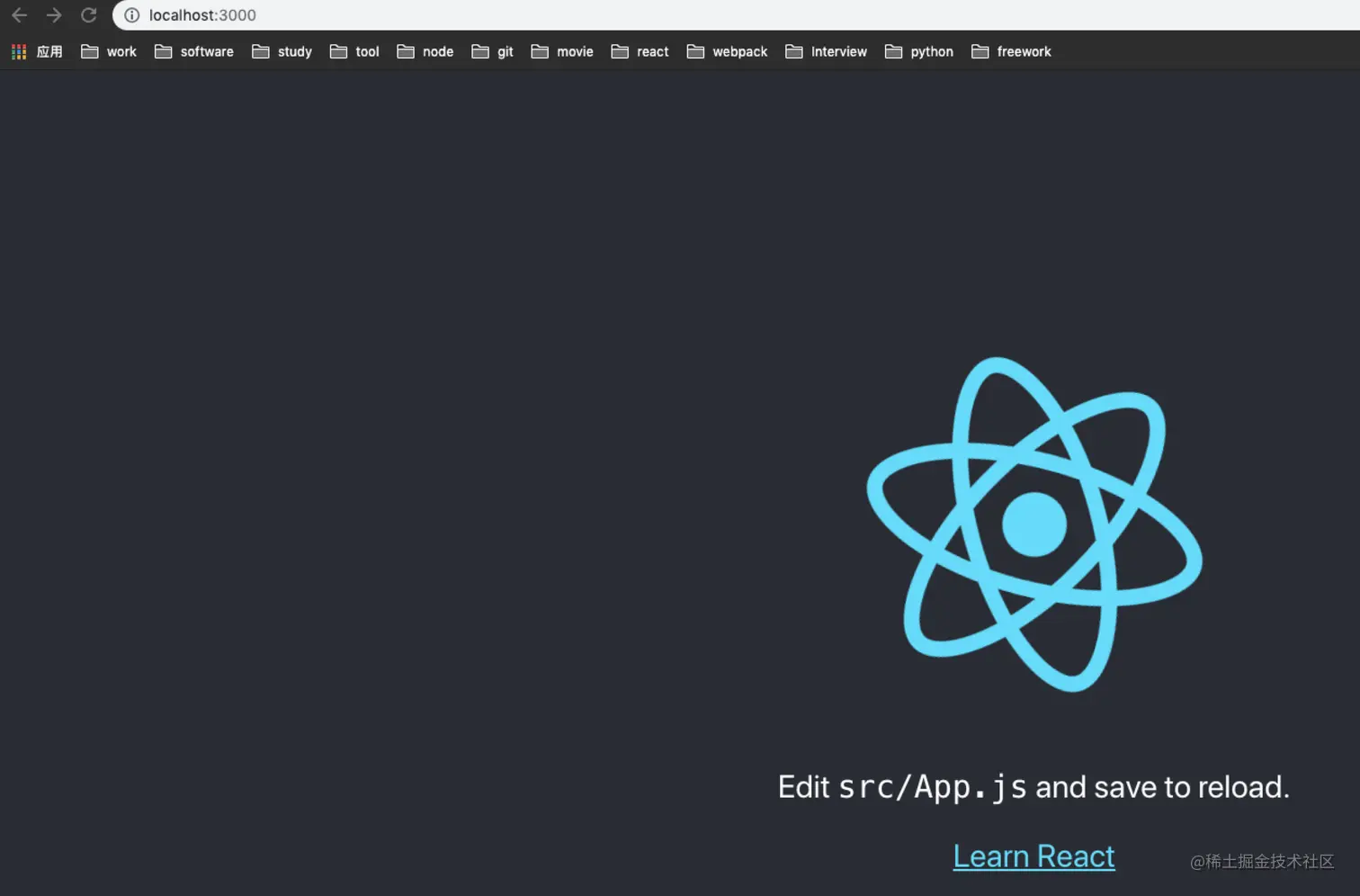Open the Interview bookmarks folder
This screenshot has height=896, width=1360.
pos(826,52)
